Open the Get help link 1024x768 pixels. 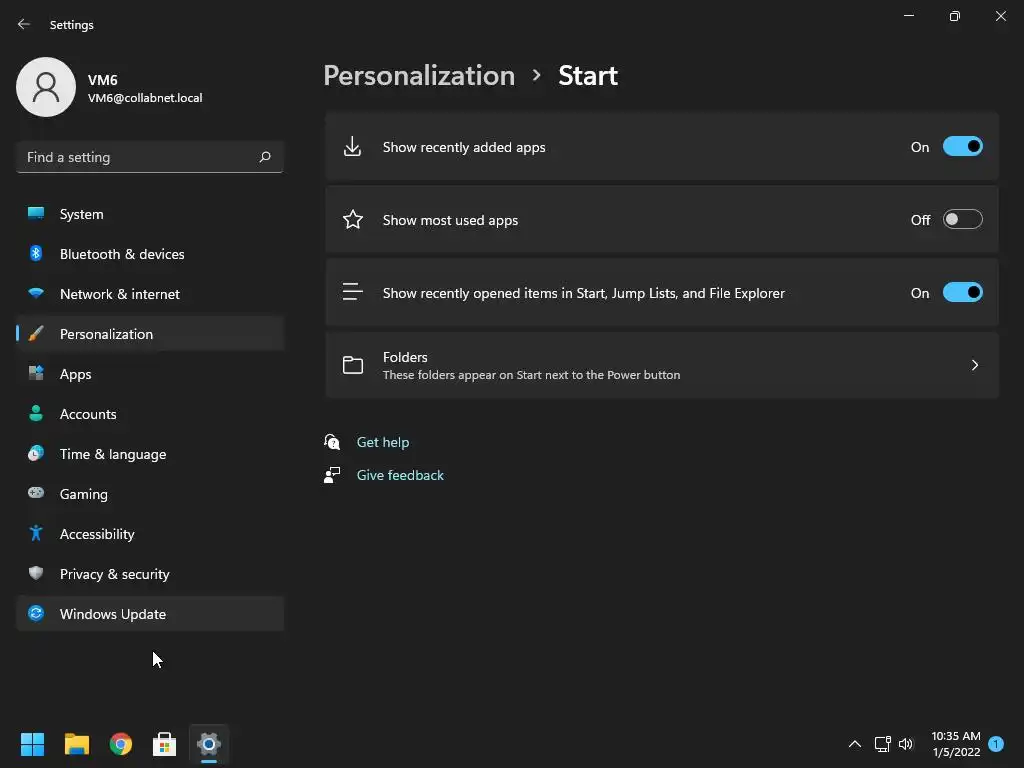coord(383,442)
